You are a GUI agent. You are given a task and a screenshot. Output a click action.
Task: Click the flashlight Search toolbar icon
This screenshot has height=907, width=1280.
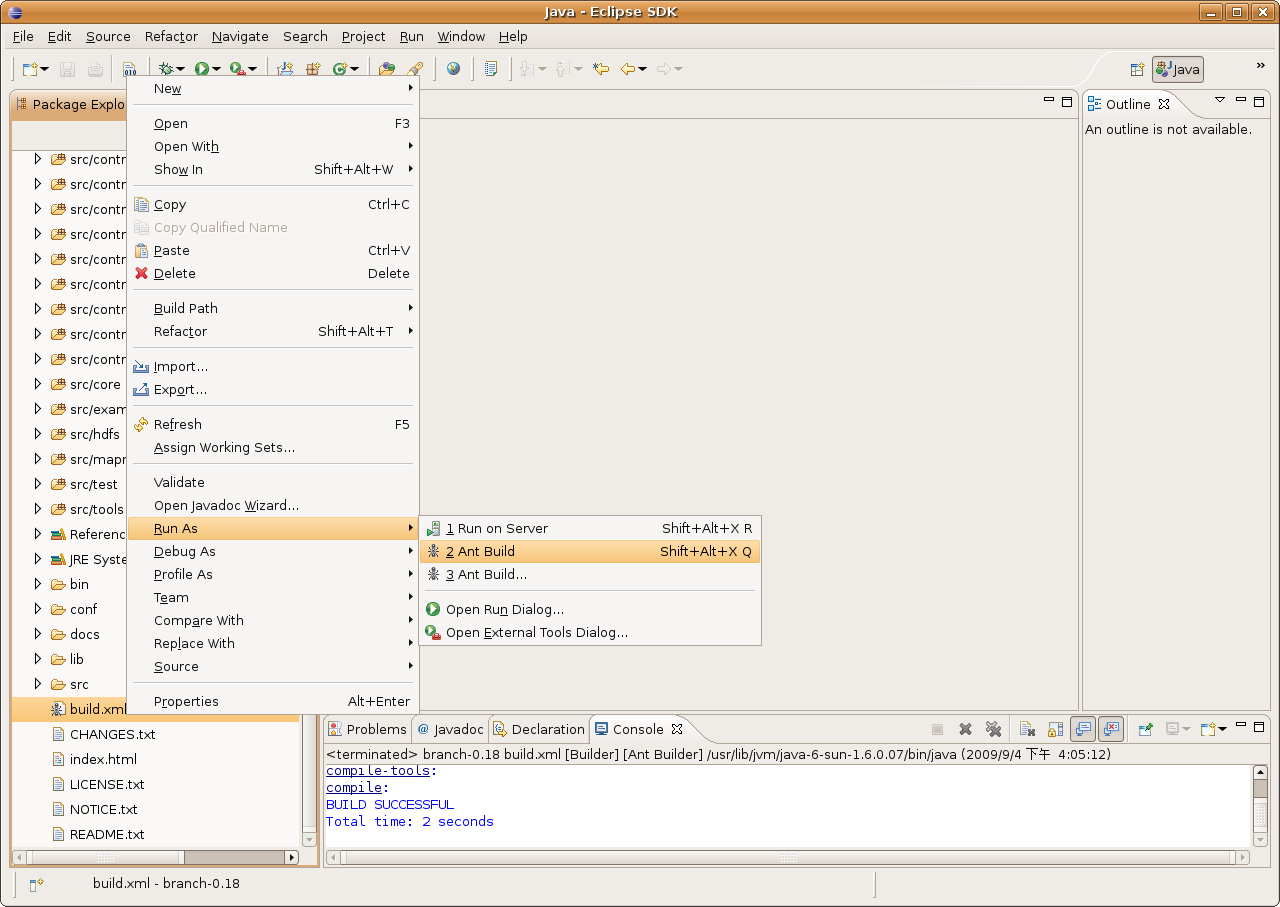415,69
